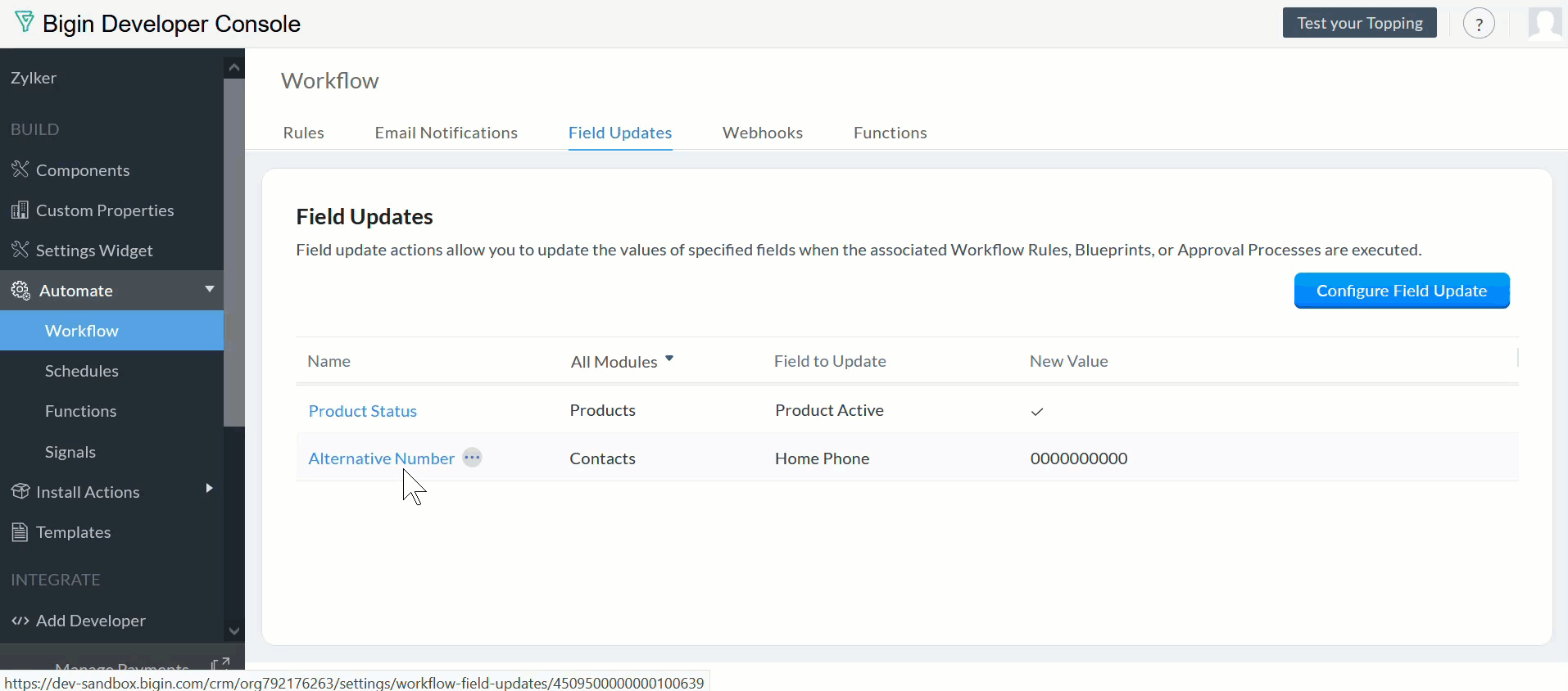Click the Add Developer code icon
Viewport: 1568px width, 691px height.
pyautogui.click(x=20, y=621)
